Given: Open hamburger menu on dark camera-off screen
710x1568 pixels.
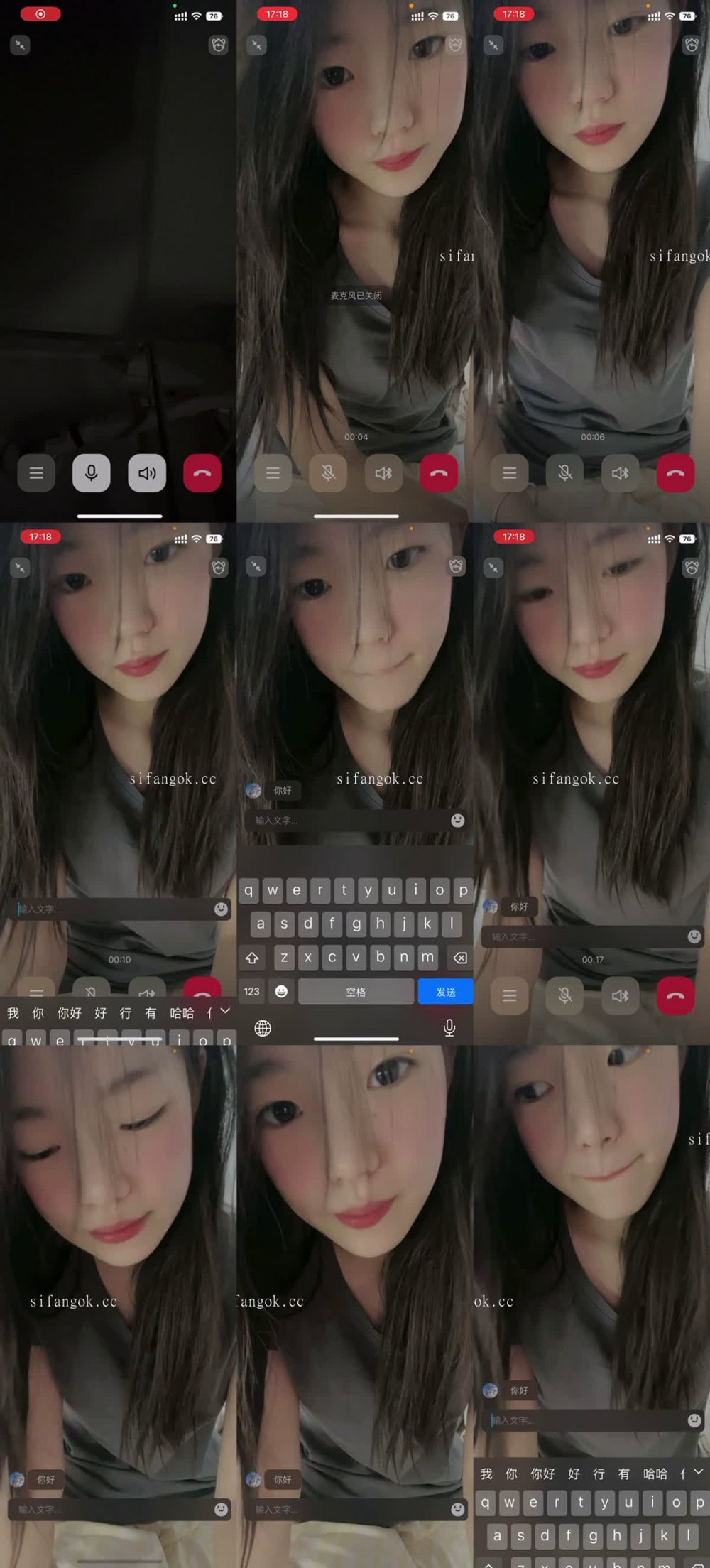Looking at the screenshot, I should 36,472.
